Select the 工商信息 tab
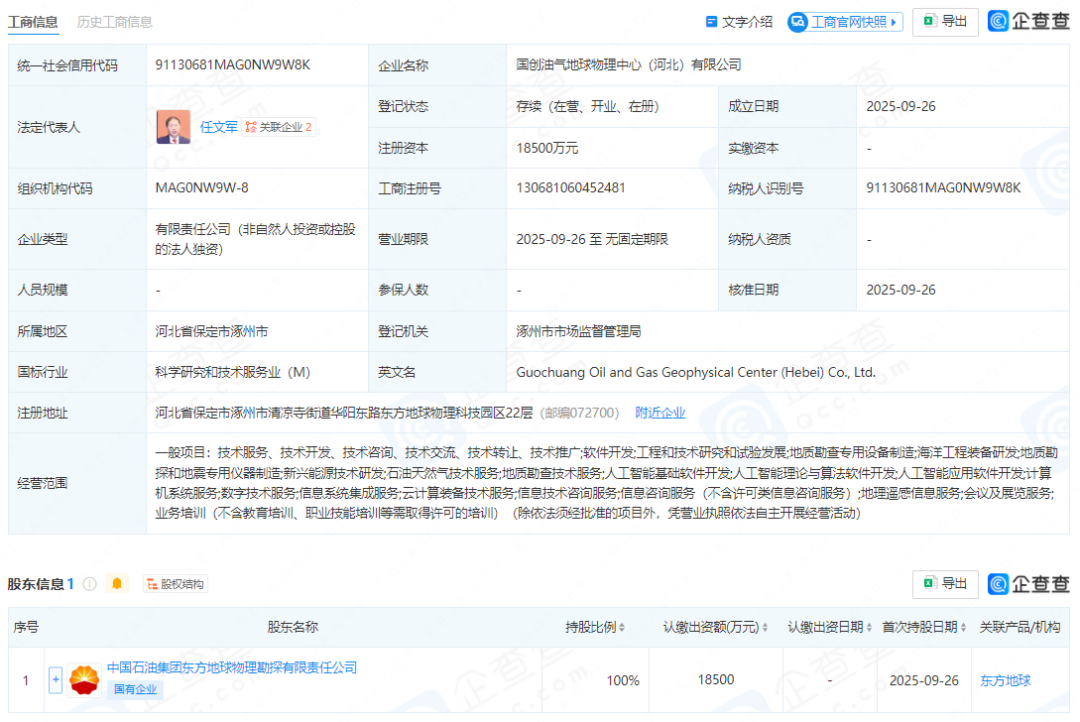Screen dimensions: 1080x722 [x=32, y=22]
